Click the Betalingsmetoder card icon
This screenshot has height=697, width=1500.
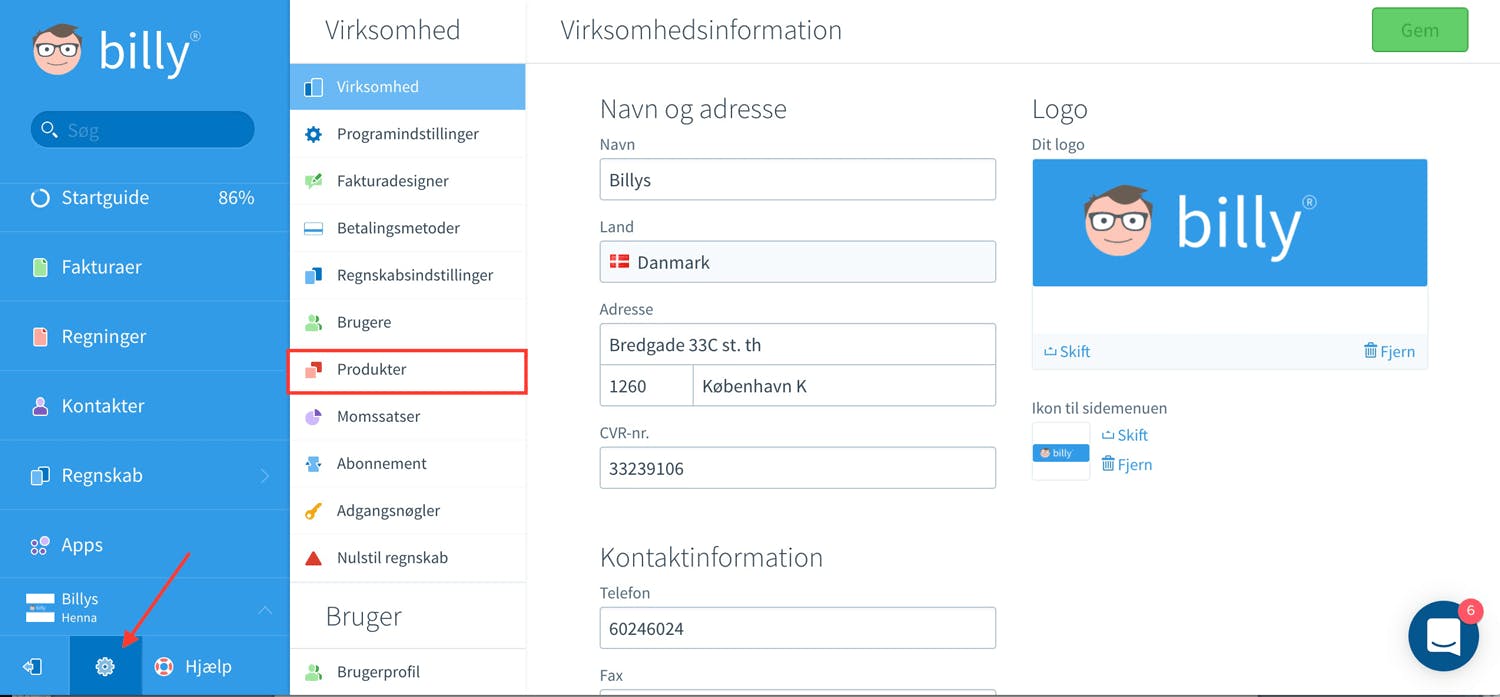(313, 228)
